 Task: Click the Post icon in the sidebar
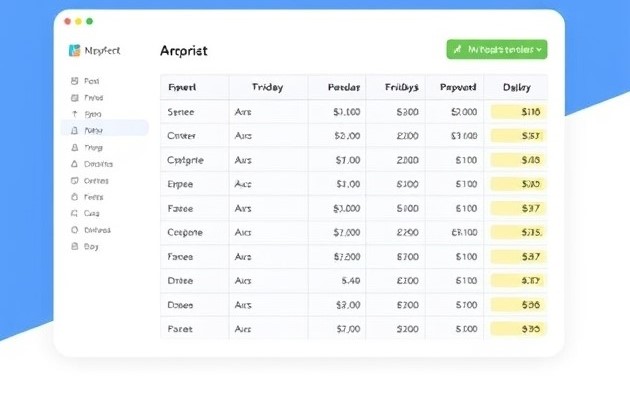pyautogui.click(x=74, y=81)
